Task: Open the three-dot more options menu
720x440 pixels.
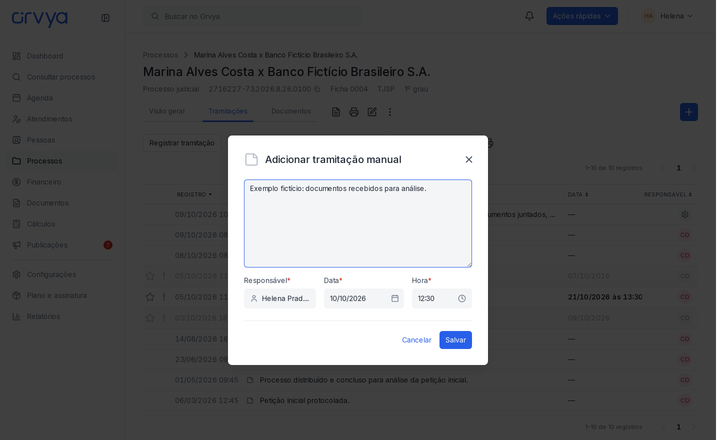Action: (389, 112)
